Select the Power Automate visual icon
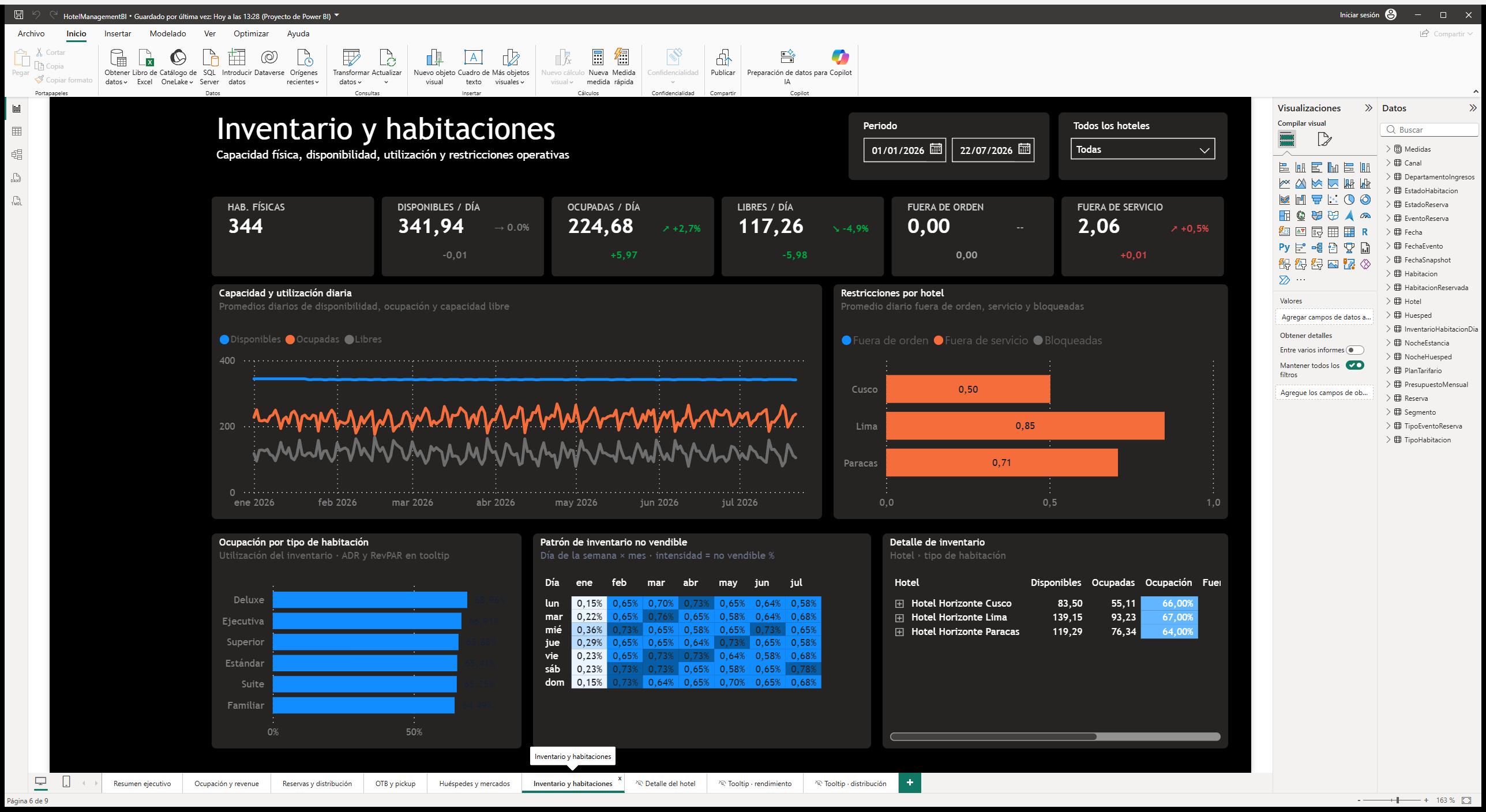 [x=1284, y=280]
